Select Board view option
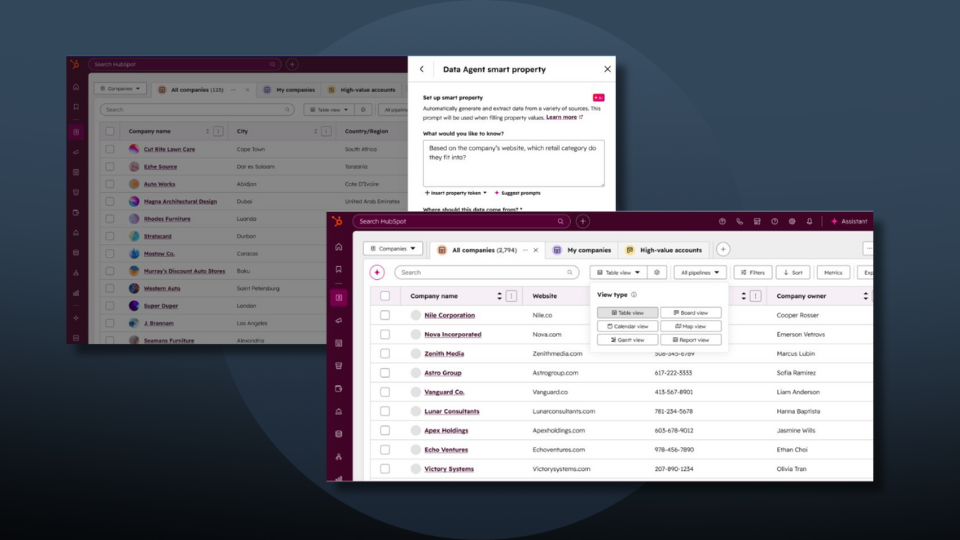960x540 pixels. [x=691, y=313]
